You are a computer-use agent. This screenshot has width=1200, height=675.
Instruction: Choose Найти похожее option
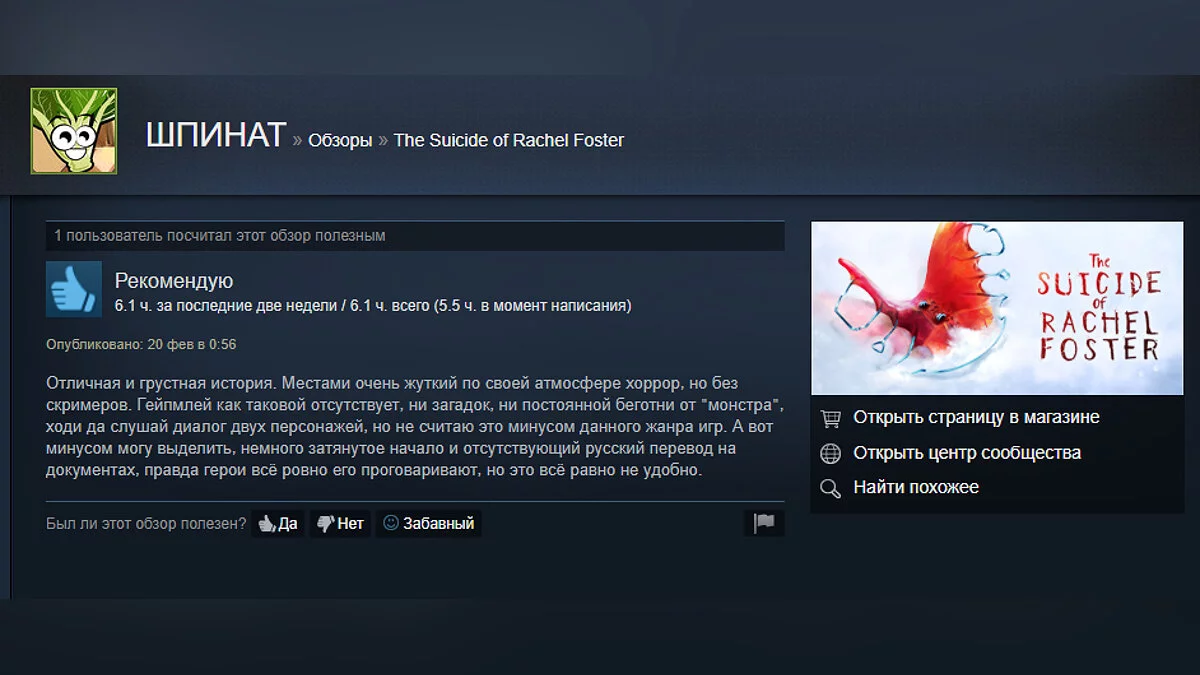[x=916, y=488]
